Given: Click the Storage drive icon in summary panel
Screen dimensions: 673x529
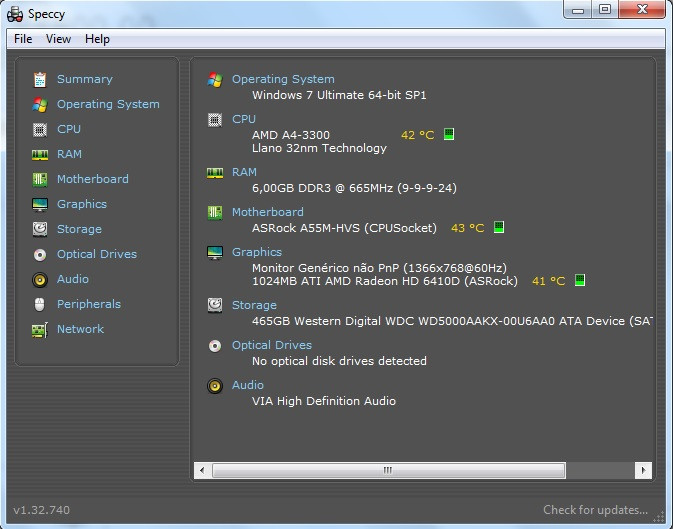Looking at the screenshot, I should (x=215, y=305).
